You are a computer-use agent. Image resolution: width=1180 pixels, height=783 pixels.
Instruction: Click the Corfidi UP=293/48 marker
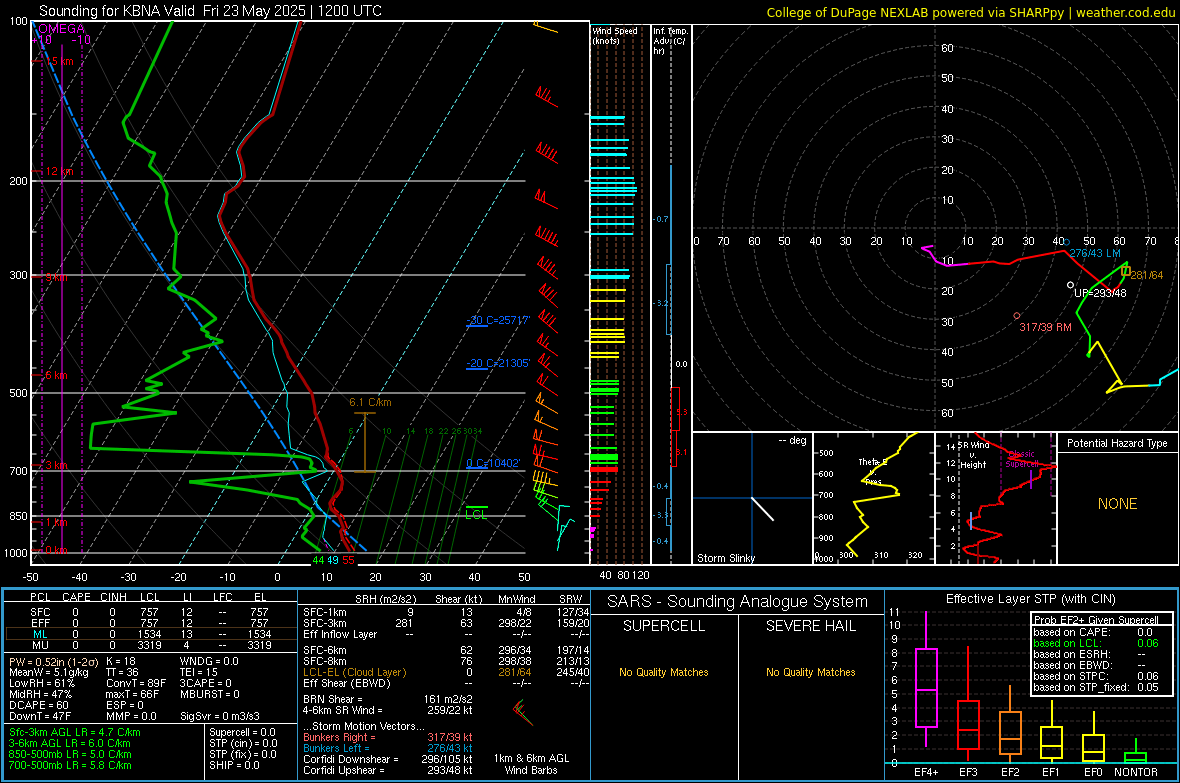[x=1071, y=285]
